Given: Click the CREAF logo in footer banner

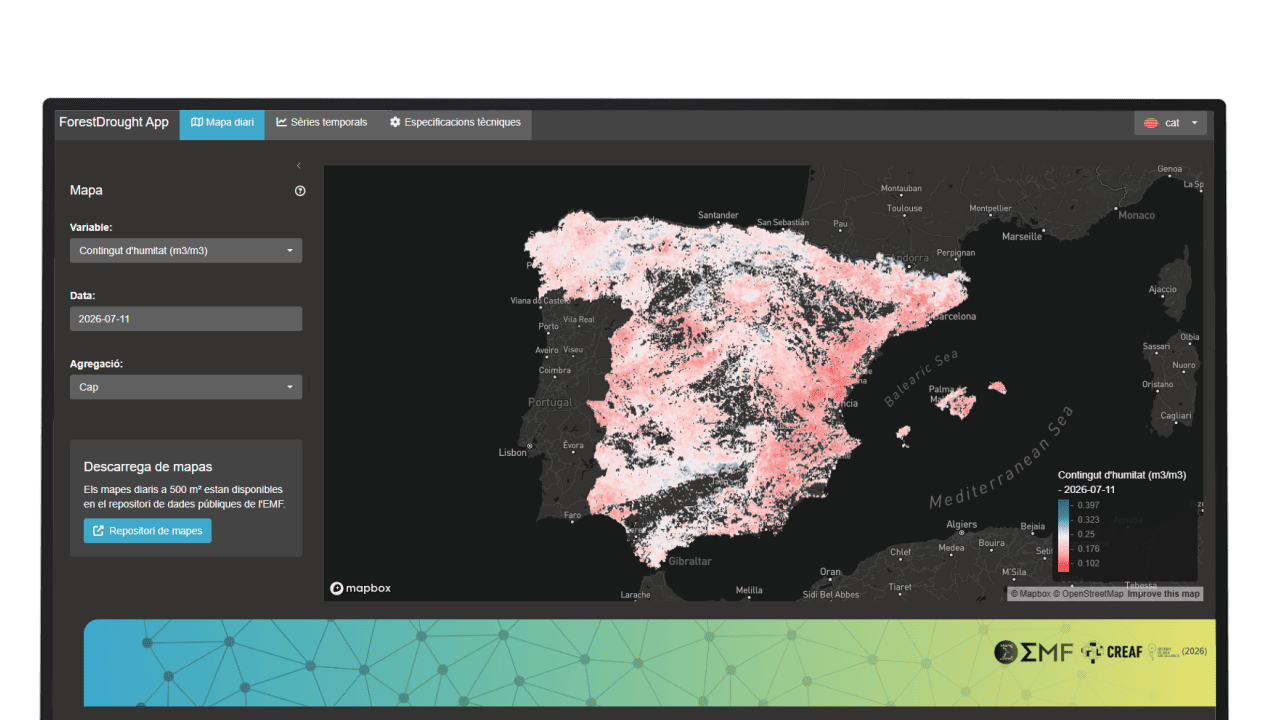Looking at the screenshot, I should (x=1111, y=652).
